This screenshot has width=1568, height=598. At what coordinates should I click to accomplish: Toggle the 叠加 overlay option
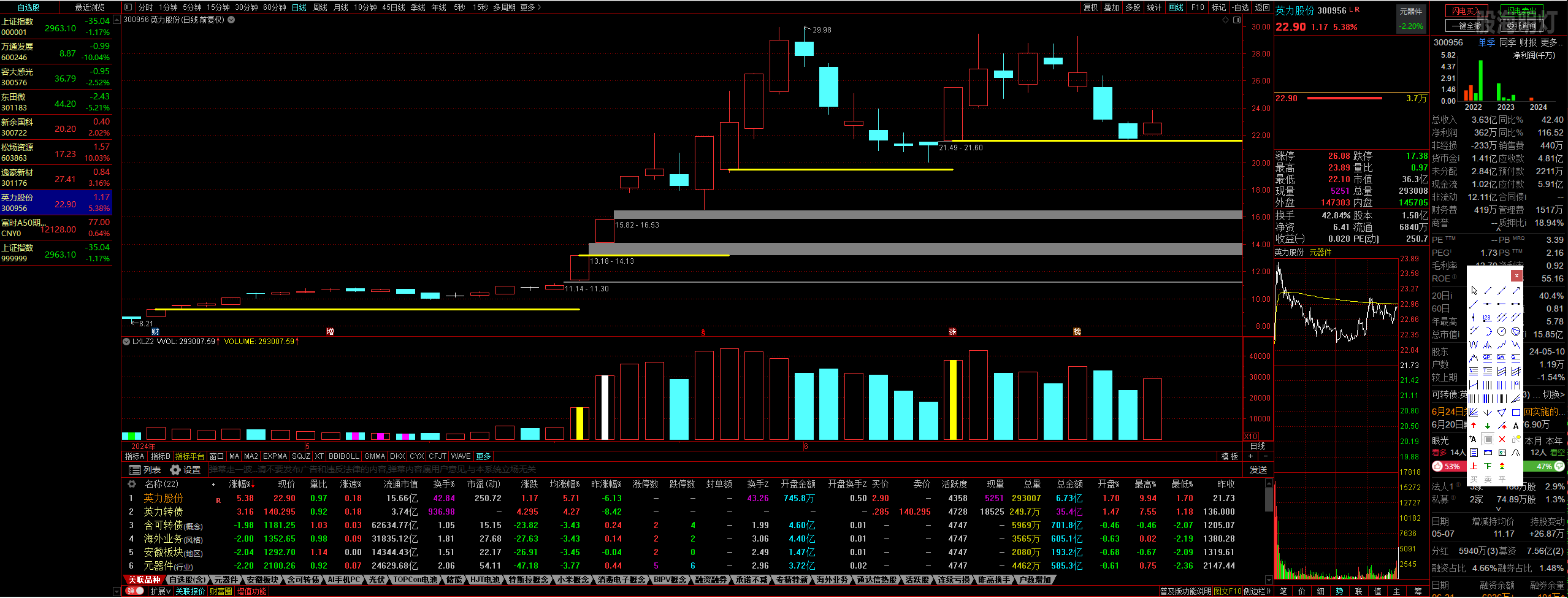[1112, 7]
